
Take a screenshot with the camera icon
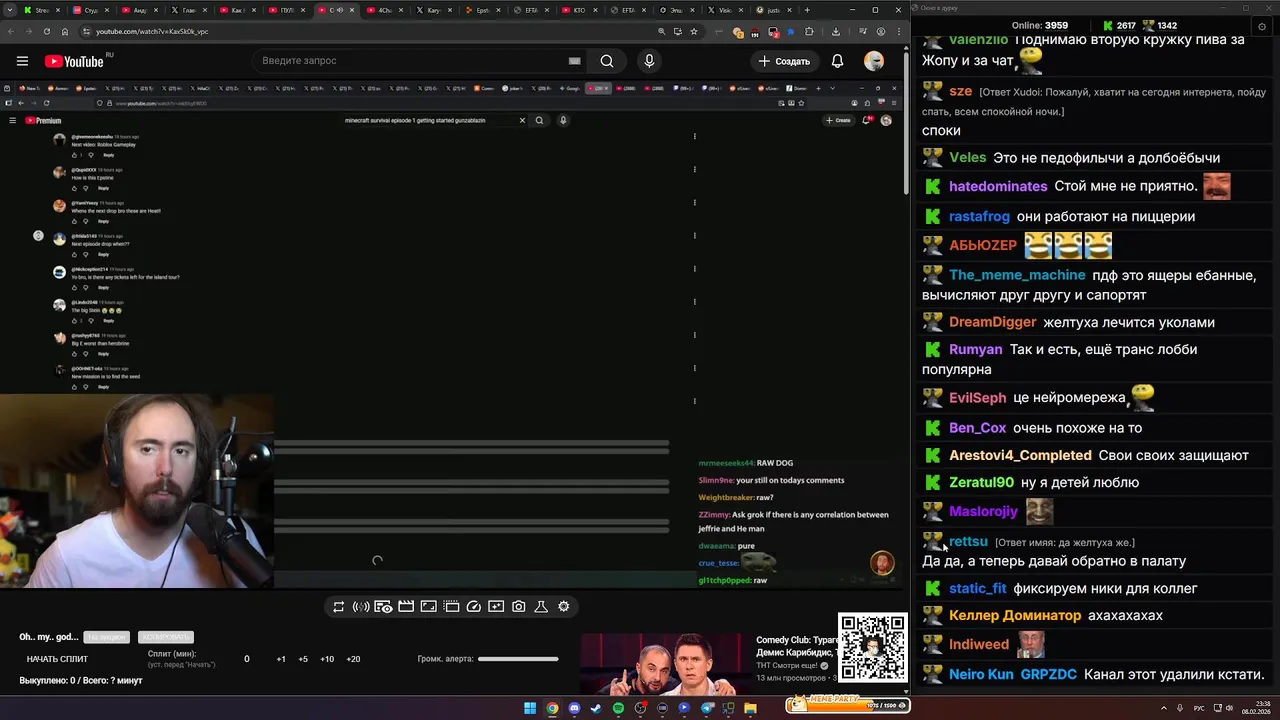(519, 606)
